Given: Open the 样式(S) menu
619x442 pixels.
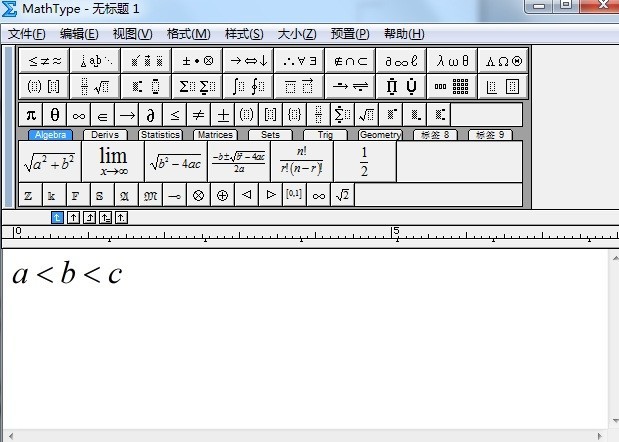Looking at the screenshot, I should pyautogui.click(x=244, y=34).
